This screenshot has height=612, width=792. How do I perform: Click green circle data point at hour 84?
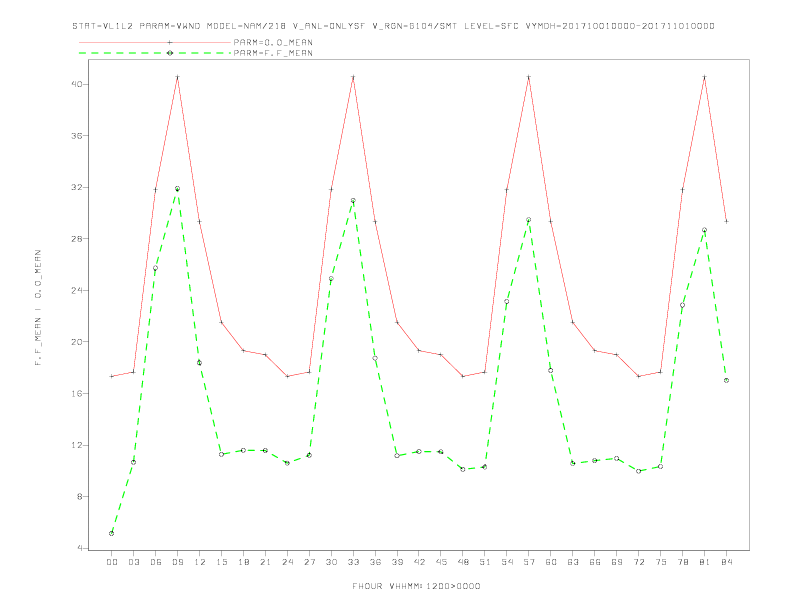(726, 380)
